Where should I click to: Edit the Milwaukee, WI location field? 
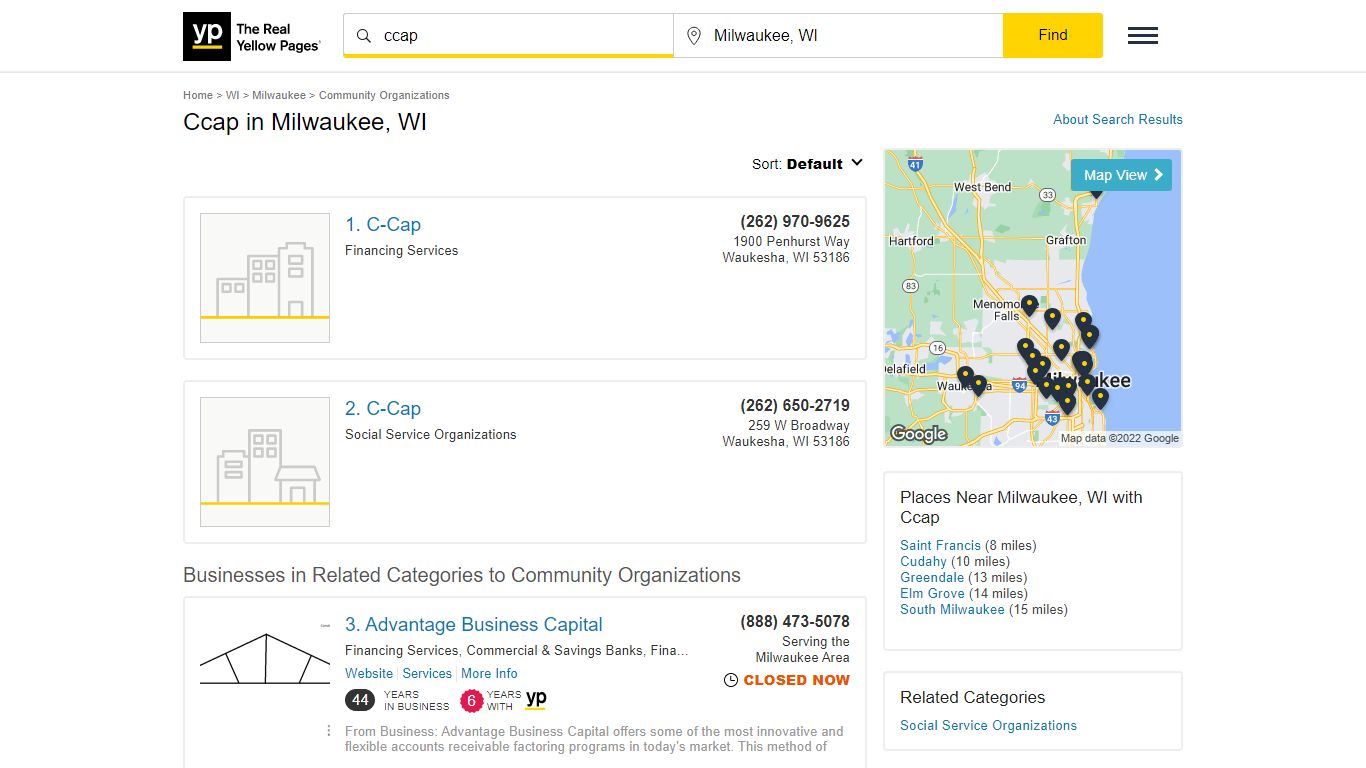pos(838,36)
